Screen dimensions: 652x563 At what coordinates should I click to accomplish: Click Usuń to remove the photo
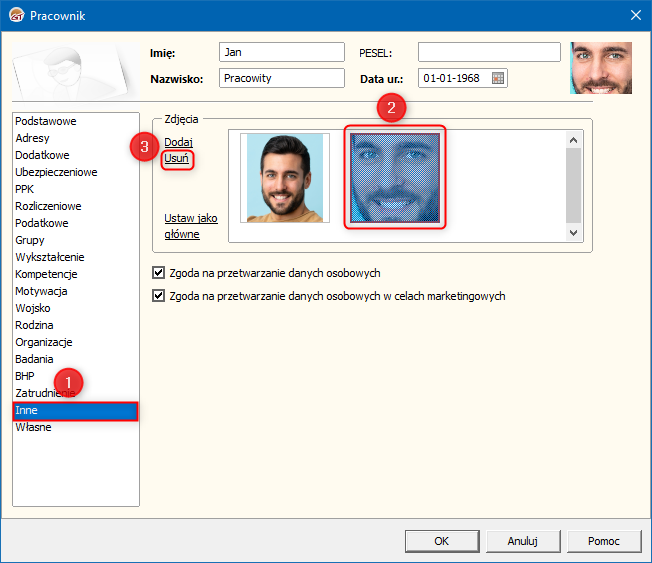tap(176, 158)
